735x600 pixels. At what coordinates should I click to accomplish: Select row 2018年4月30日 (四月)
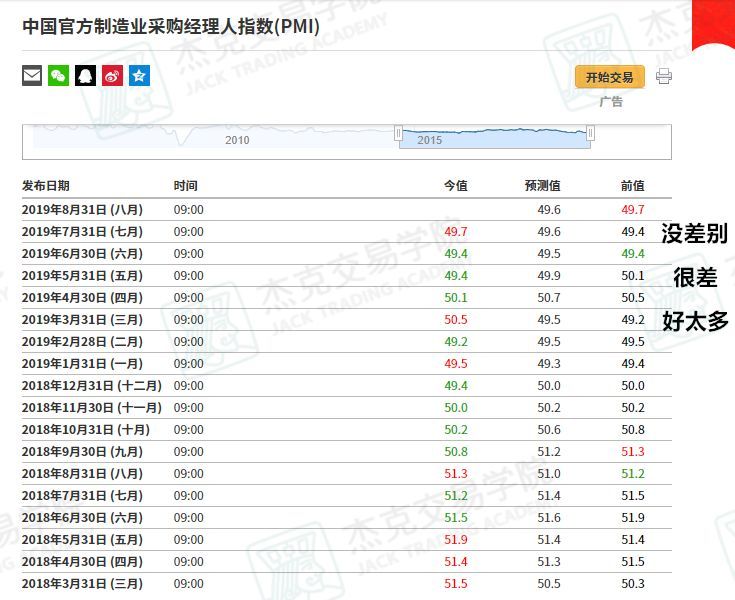click(x=347, y=562)
